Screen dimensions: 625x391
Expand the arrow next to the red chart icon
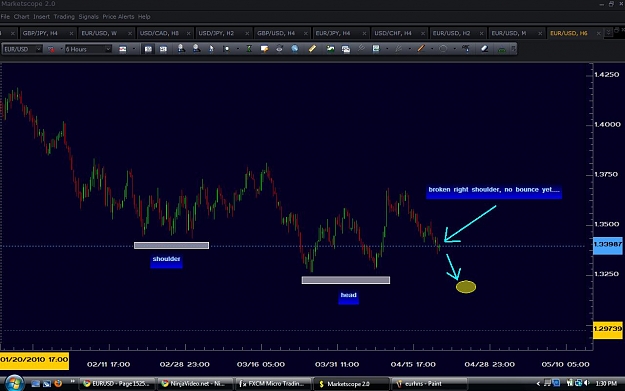pos(61,49)
